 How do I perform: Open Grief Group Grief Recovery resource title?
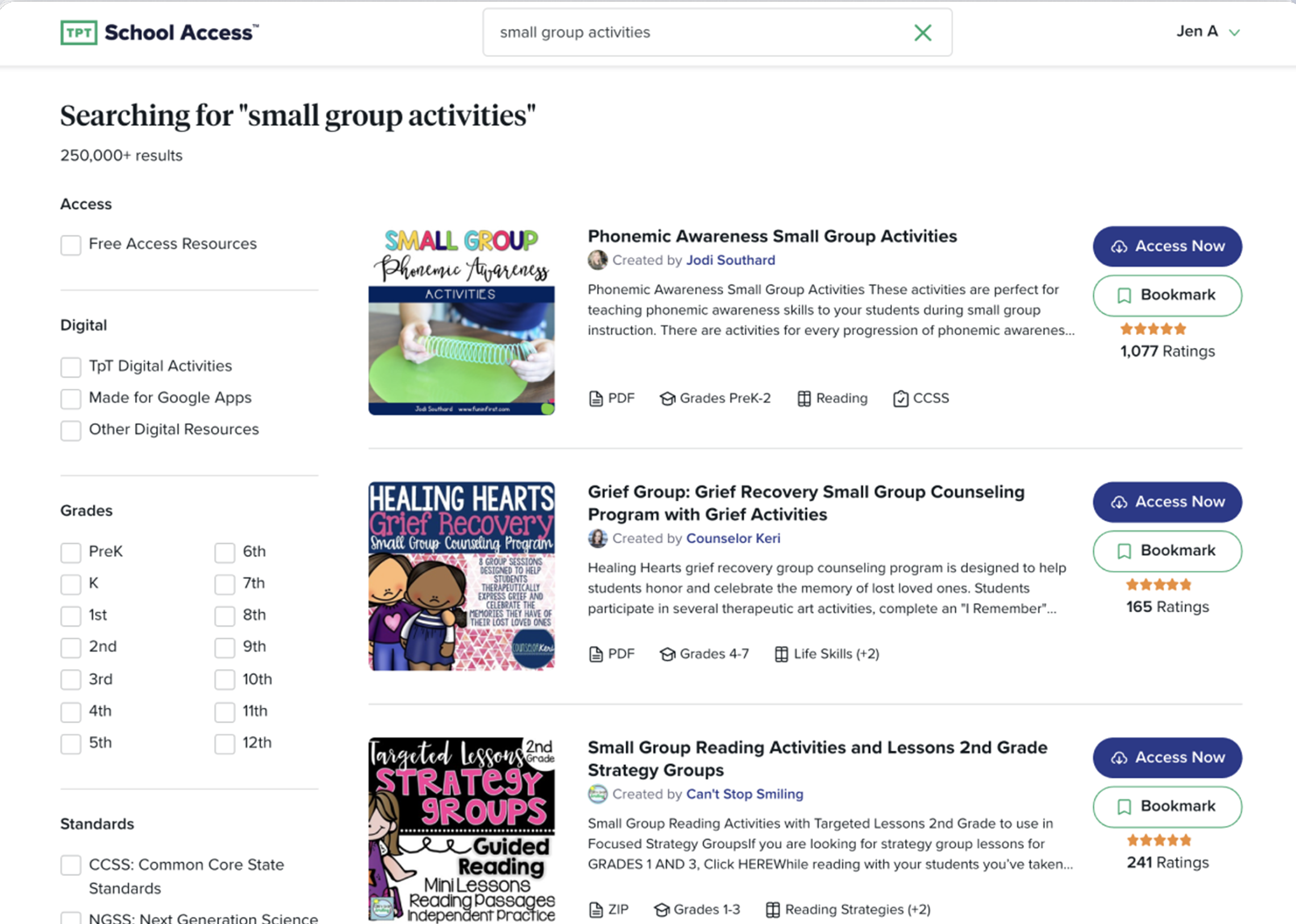[806, 503]
